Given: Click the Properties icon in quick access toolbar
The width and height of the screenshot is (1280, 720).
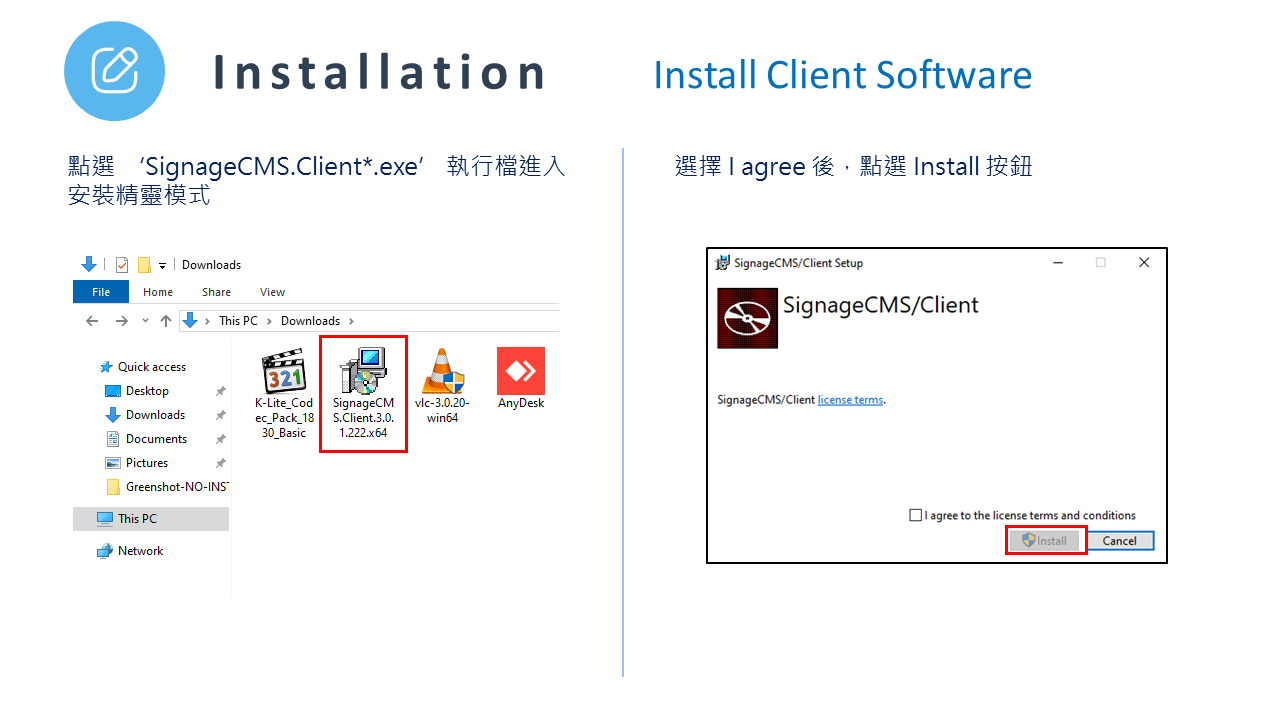Looking at the screenshot, I should [x=121, y=264].
